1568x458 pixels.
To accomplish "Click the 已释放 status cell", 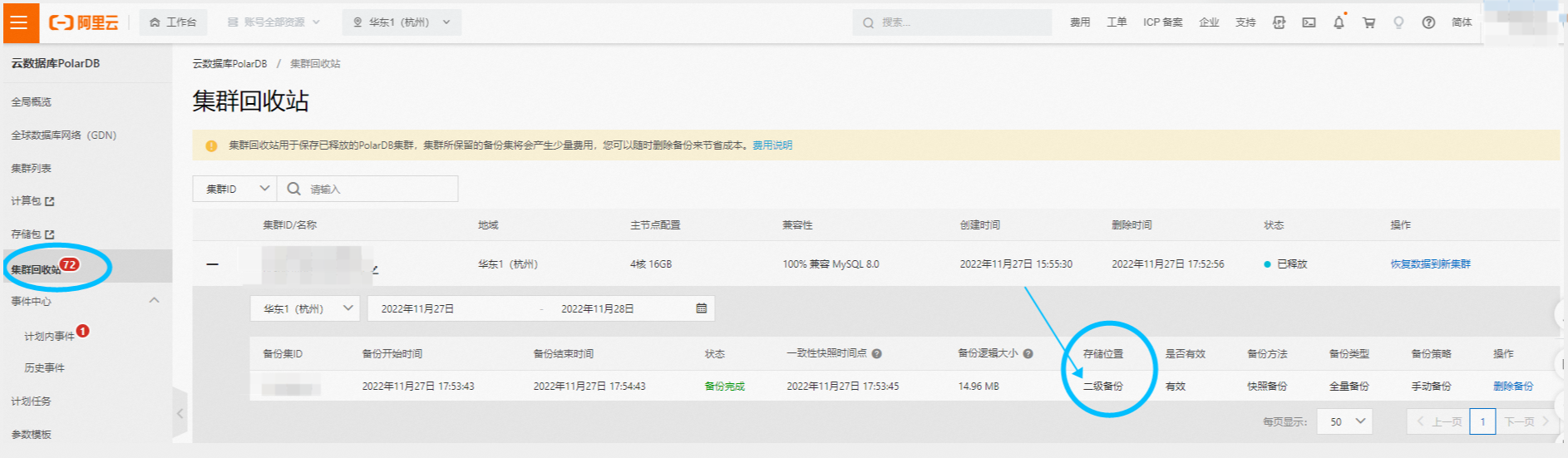I will tap(1286, 264).
